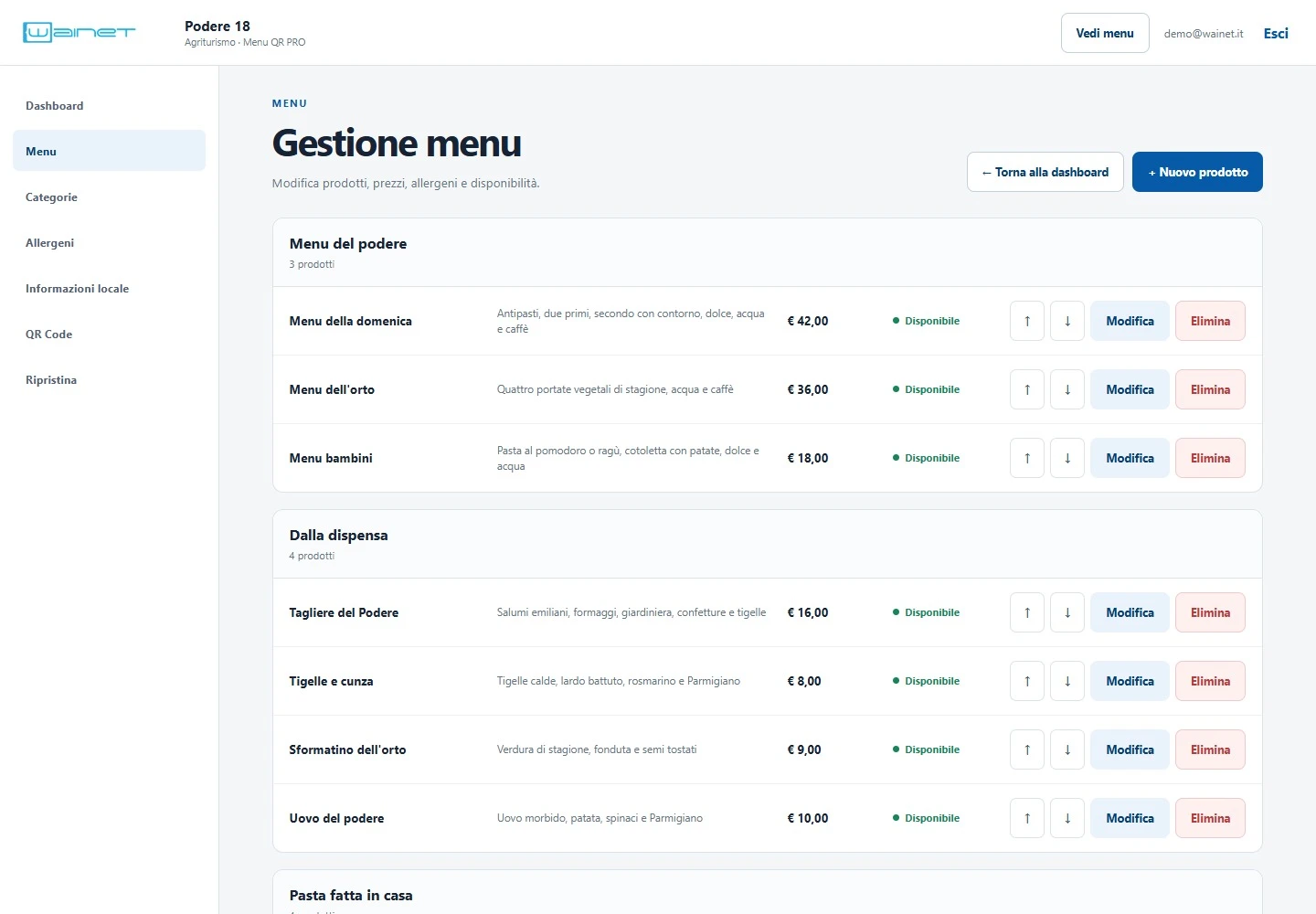Select Menu in sidebar
The width and height of the screenshot is (1316, 914).
point(109,151)
